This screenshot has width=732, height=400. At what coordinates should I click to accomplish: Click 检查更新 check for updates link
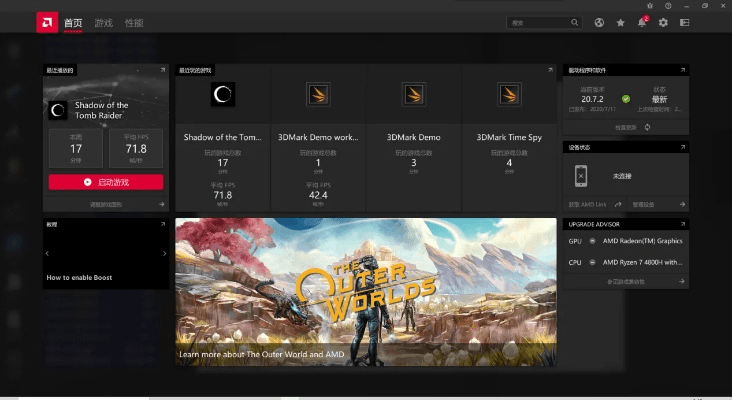pos(626,127)
